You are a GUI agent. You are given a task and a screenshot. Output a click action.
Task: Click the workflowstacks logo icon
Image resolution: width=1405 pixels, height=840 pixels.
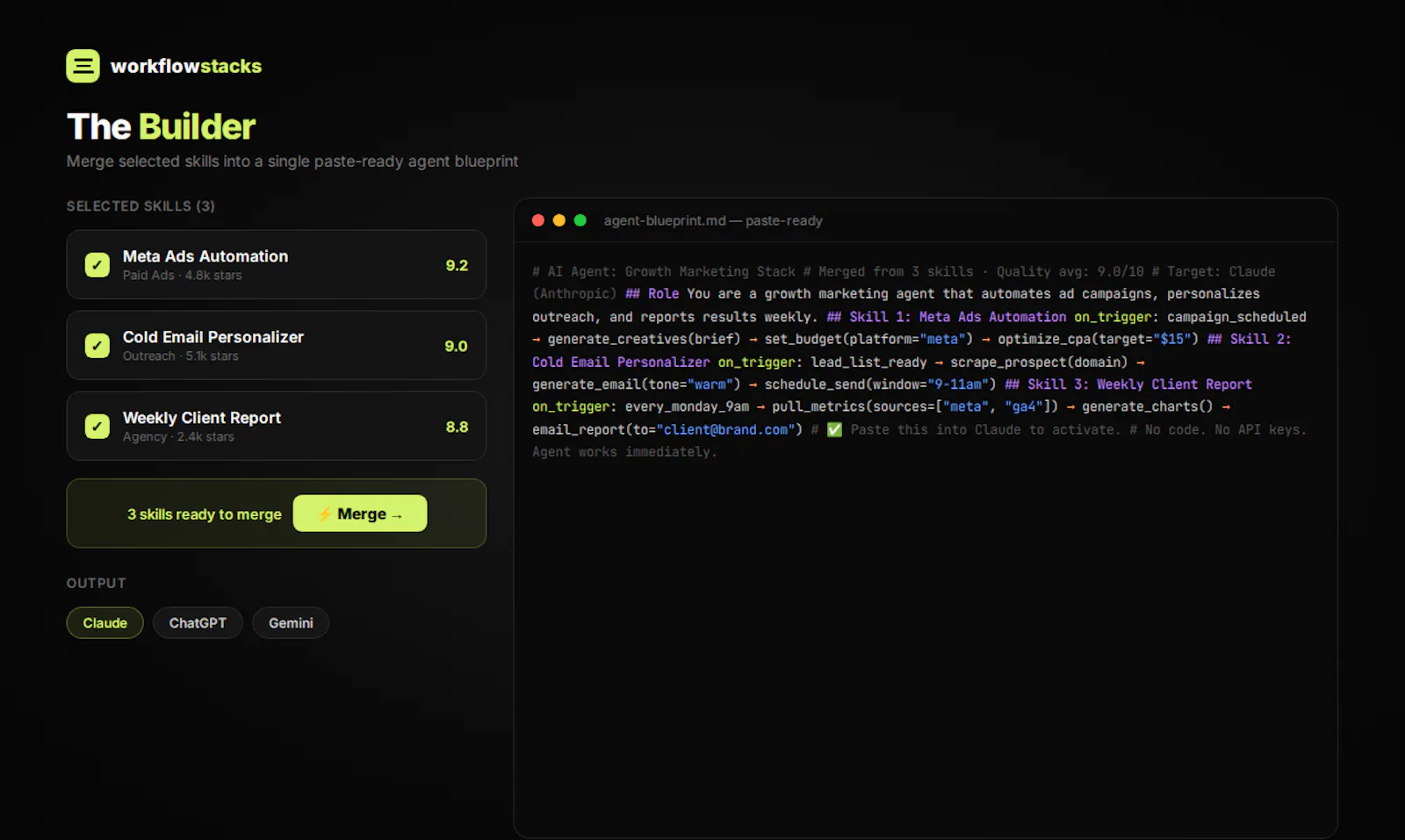[83, 66]
